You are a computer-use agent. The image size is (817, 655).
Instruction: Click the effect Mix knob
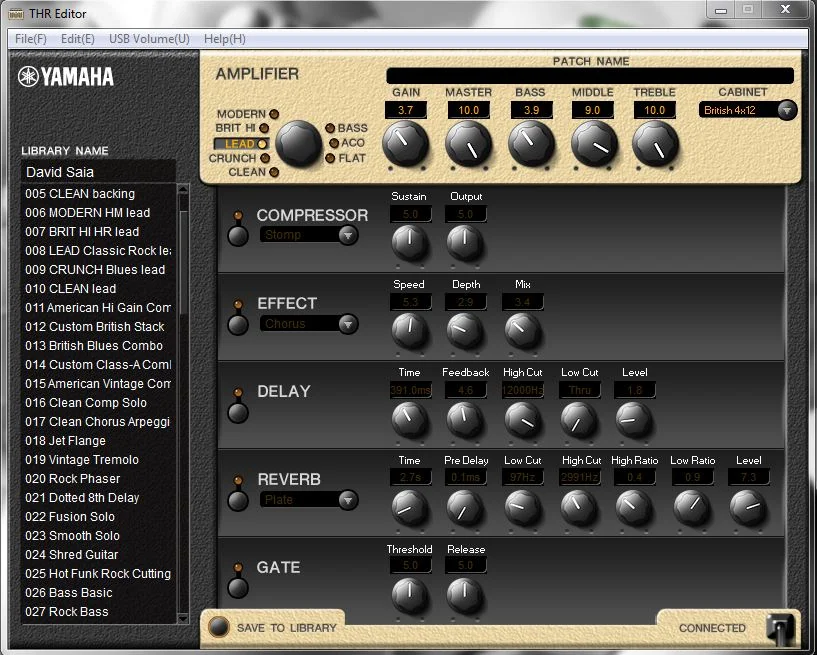coord(522,330)
